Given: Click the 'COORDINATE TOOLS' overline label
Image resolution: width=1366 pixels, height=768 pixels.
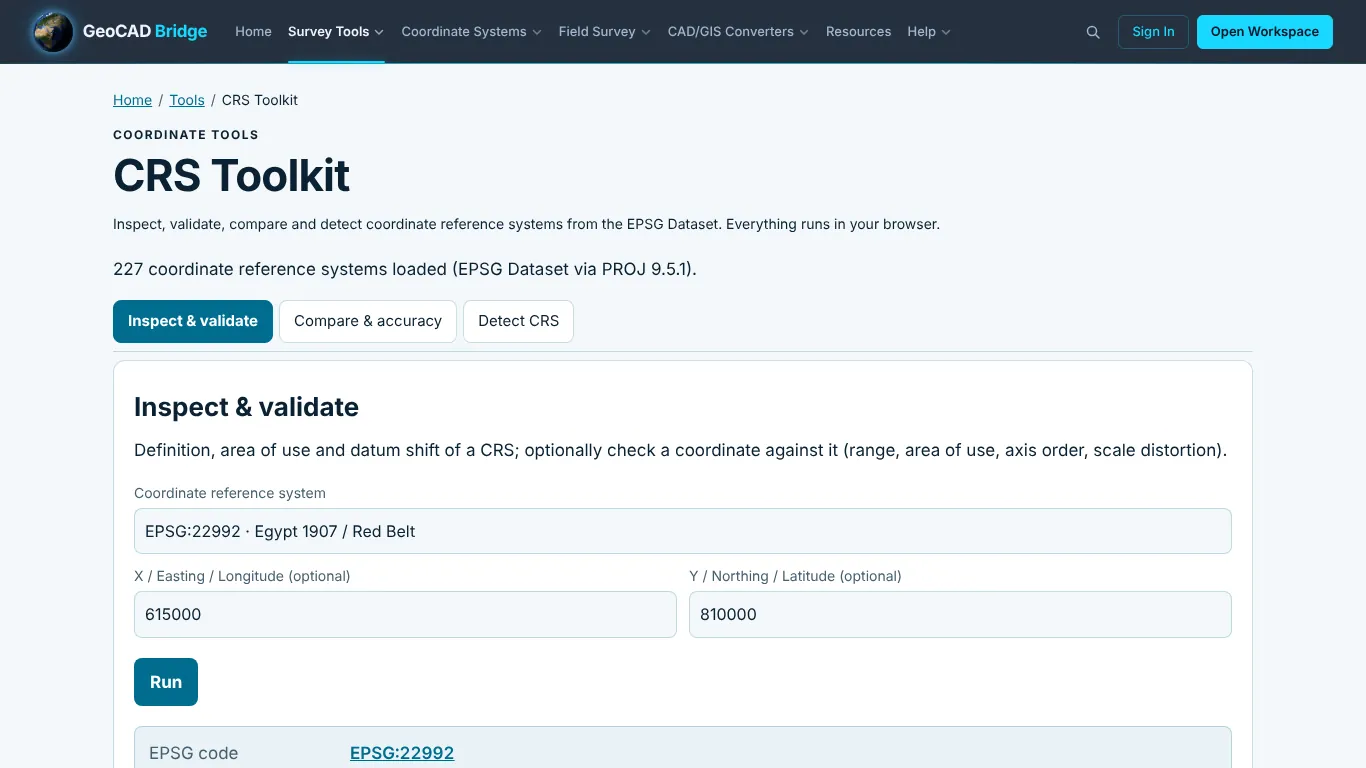Looking at the screenshot, I should tap(186, 135).
